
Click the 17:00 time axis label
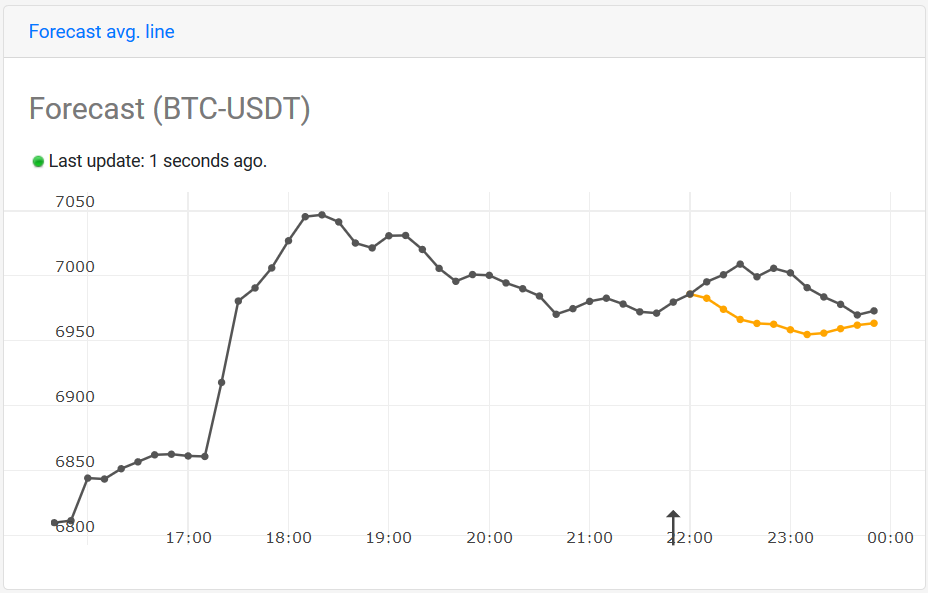188,538
